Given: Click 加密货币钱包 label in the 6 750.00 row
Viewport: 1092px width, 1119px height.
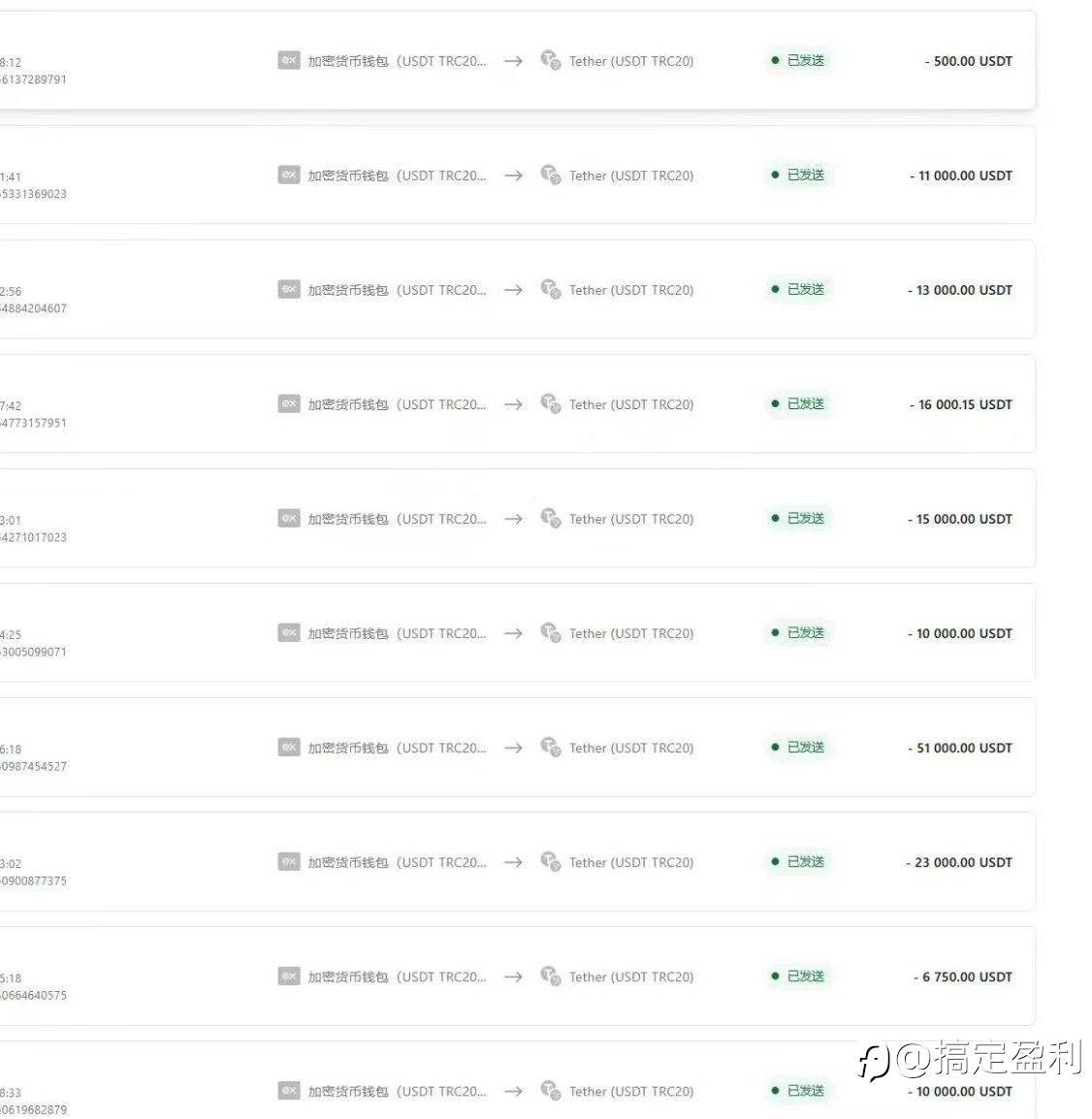Looking at the screenshot, I should (x=348, y=977).
